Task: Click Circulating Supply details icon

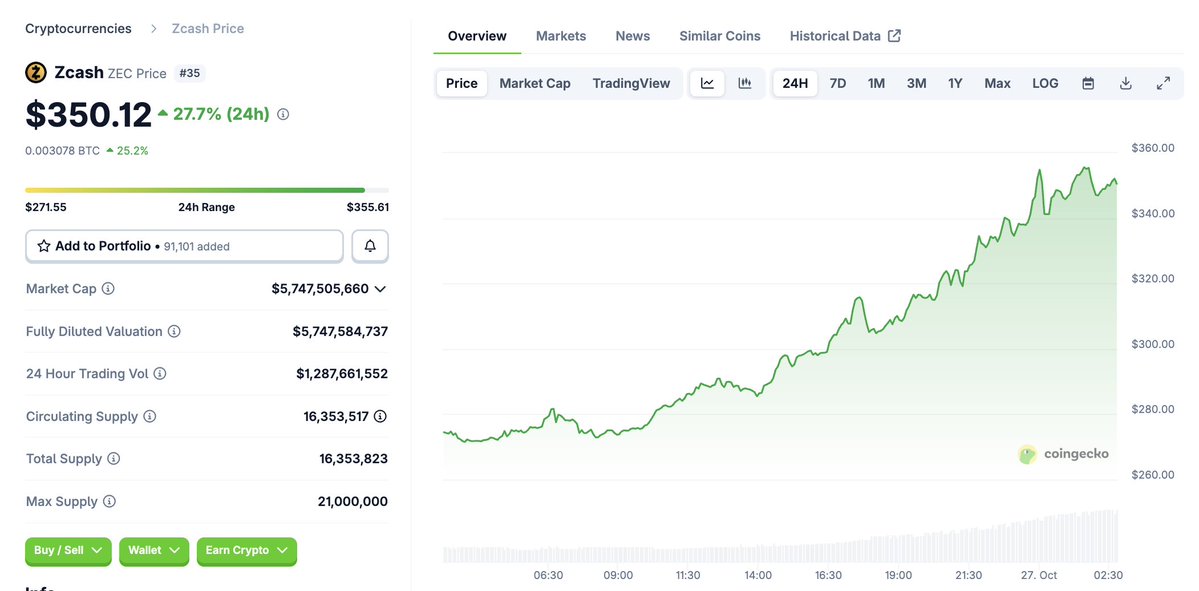Action: click(x=380, y=416)
